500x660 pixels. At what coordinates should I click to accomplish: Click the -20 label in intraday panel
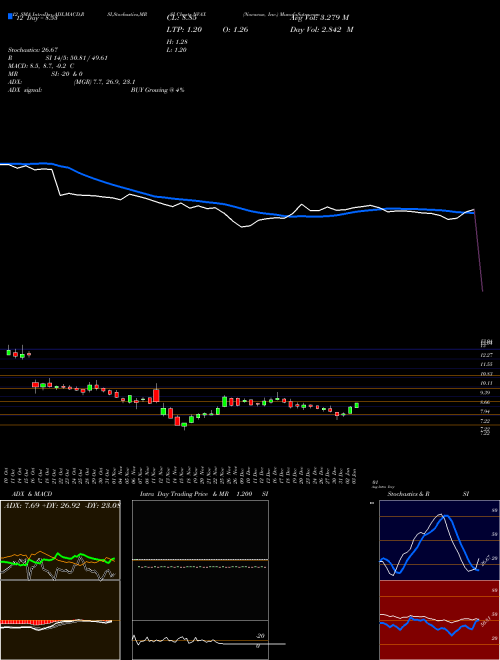(x=261, y=636)
